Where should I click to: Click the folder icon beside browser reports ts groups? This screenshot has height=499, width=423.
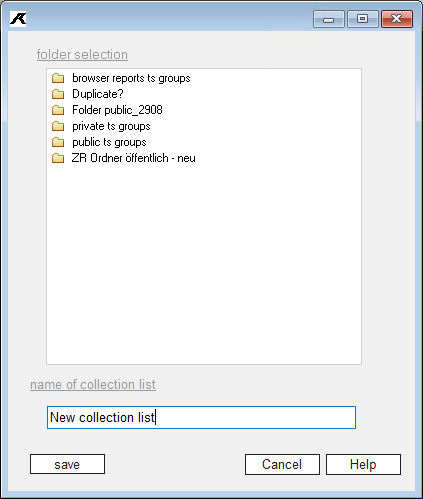coord(58,78)
